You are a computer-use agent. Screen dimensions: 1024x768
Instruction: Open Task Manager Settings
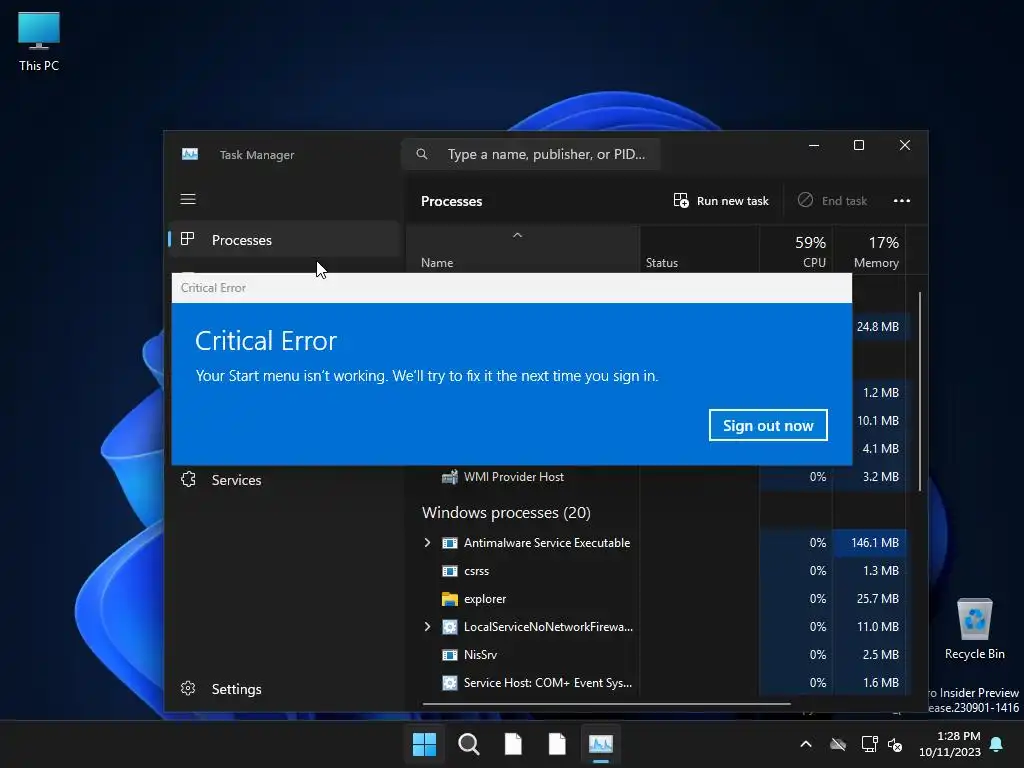coord(285,689)
